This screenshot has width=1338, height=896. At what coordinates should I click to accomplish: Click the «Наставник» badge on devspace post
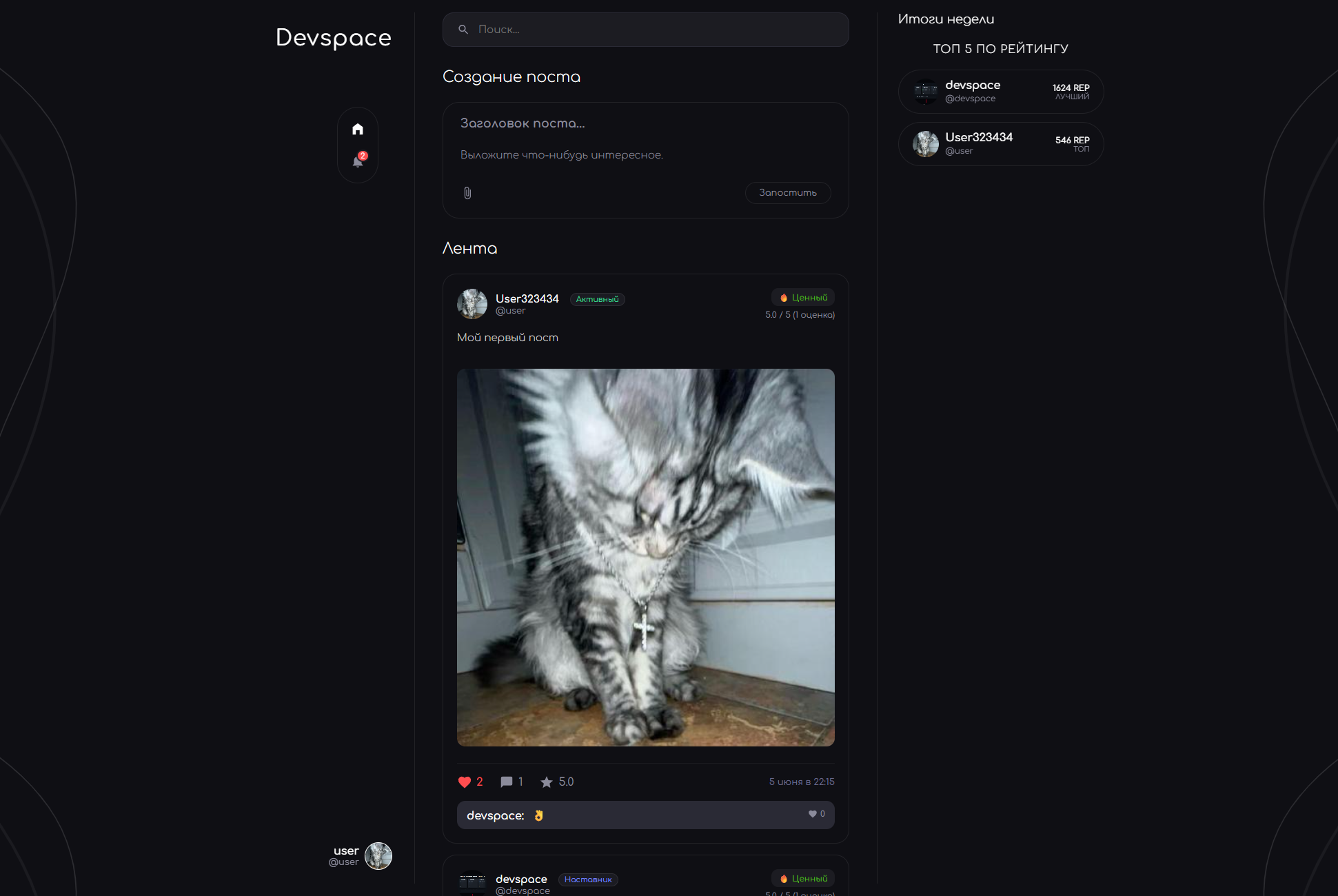tap(588, 879)
